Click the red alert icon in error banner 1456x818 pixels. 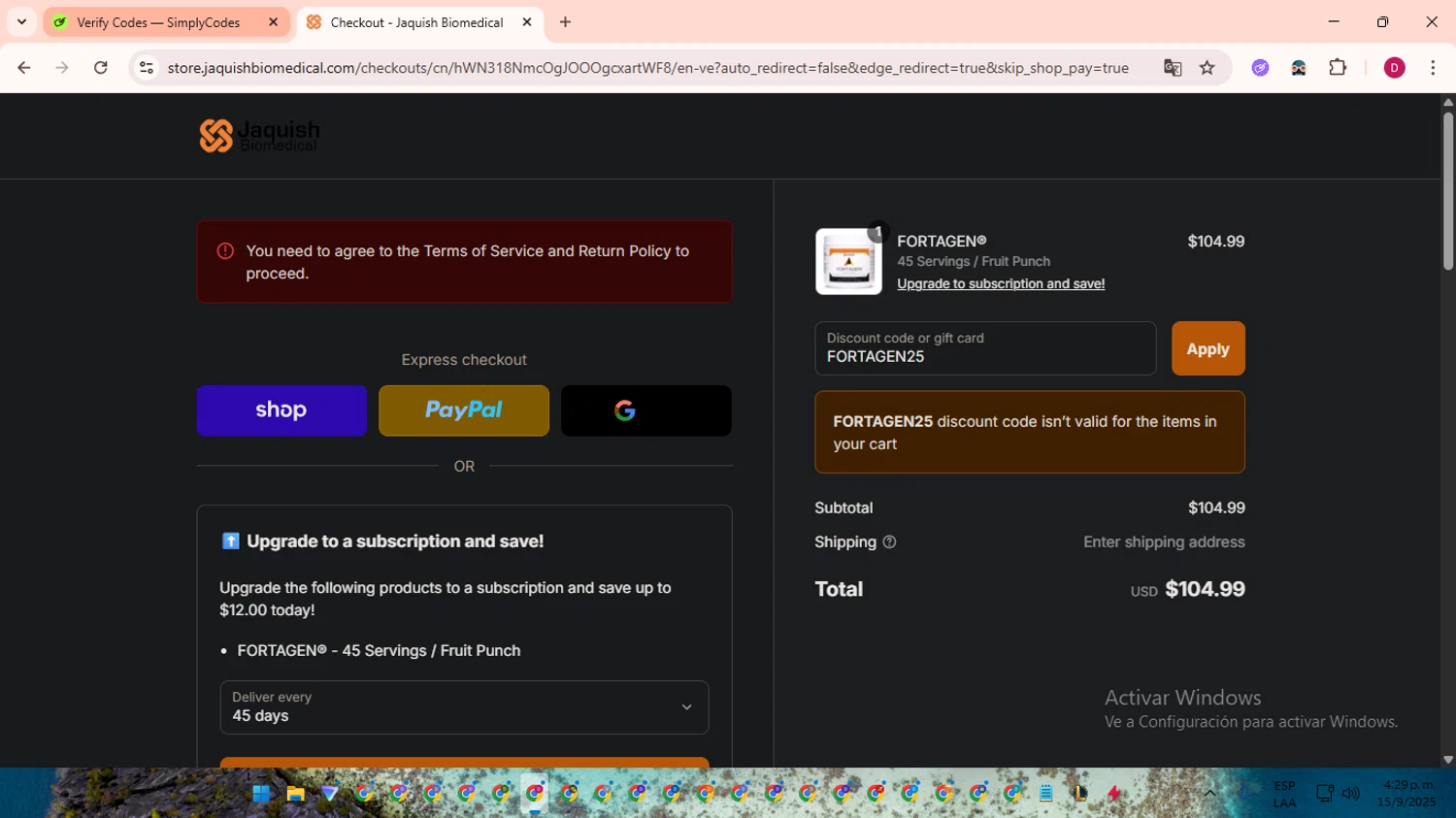coord(225,251)
